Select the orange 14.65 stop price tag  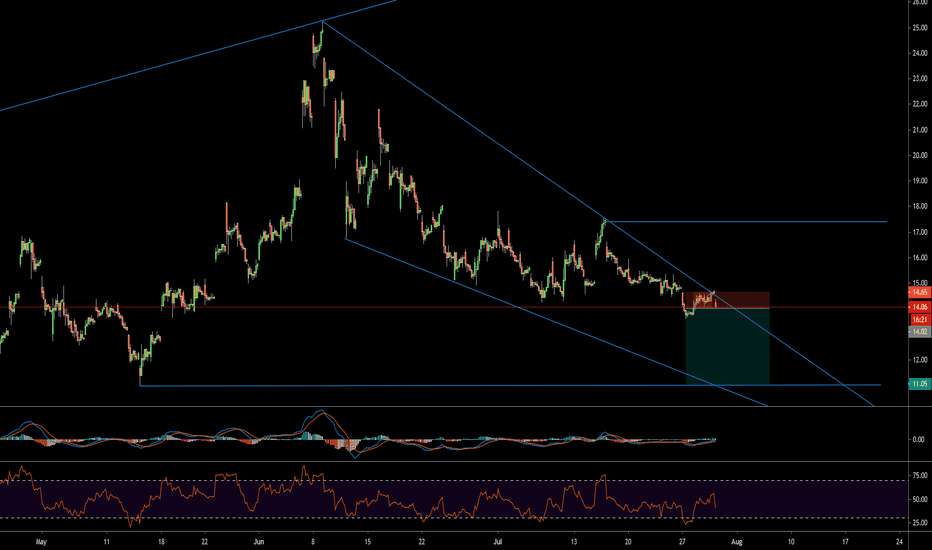920,292
